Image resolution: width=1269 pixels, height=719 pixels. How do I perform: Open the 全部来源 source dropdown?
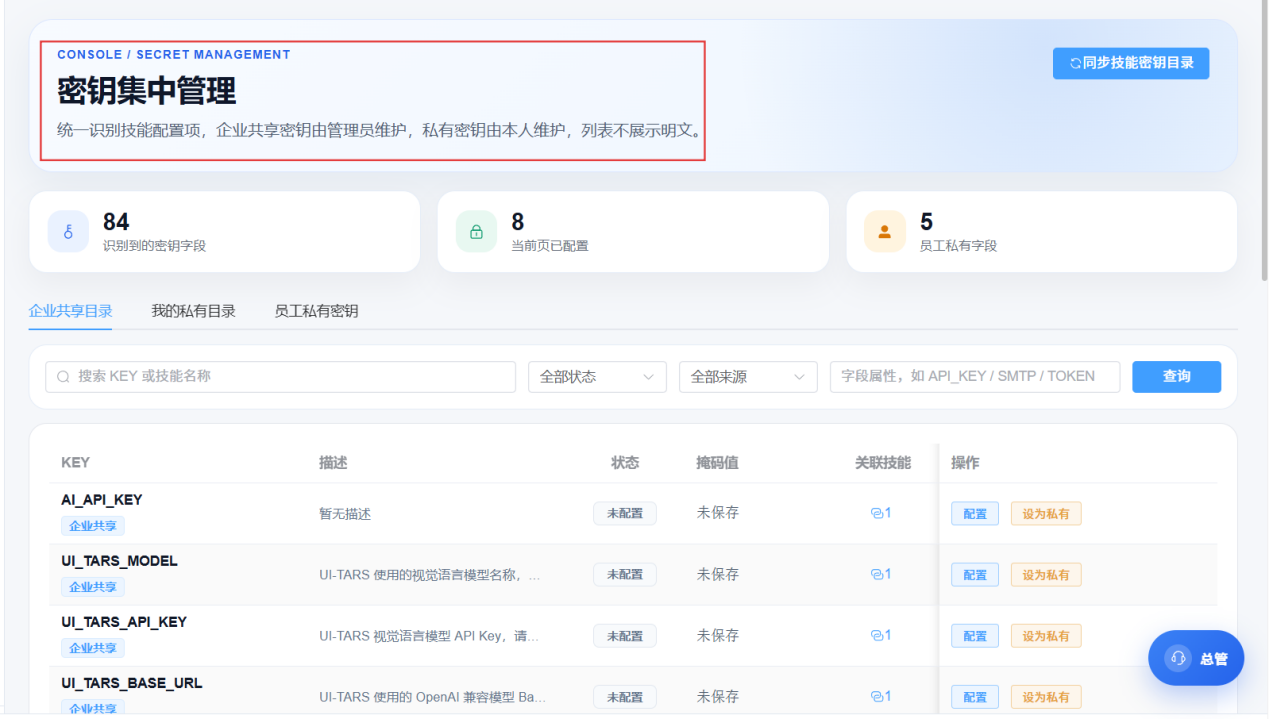pyautogui.click(x=748, y=377)
